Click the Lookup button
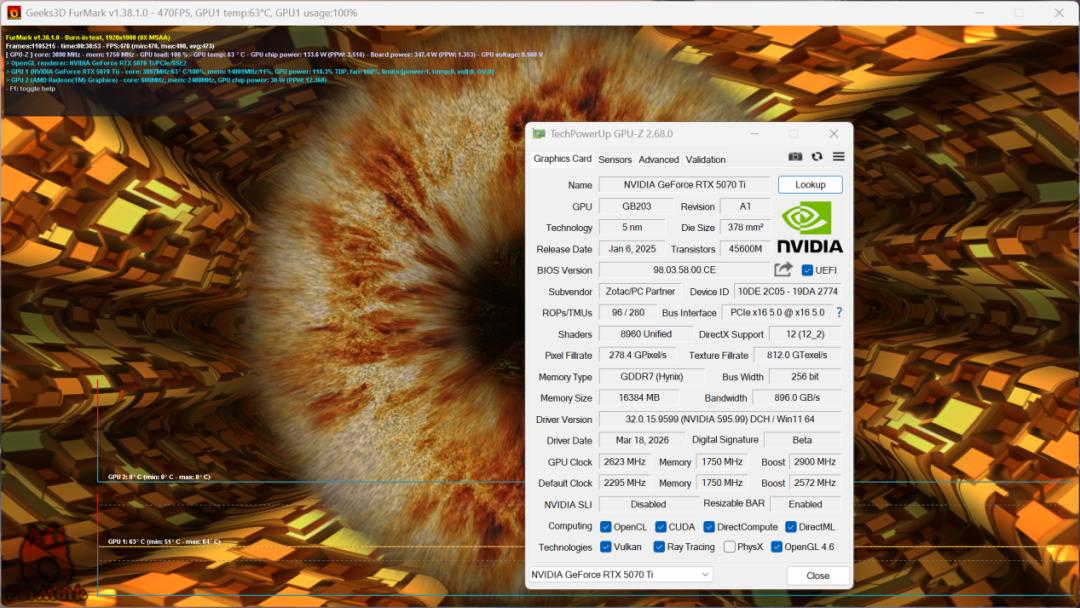1080x608 pixels. tap(810, 185)
